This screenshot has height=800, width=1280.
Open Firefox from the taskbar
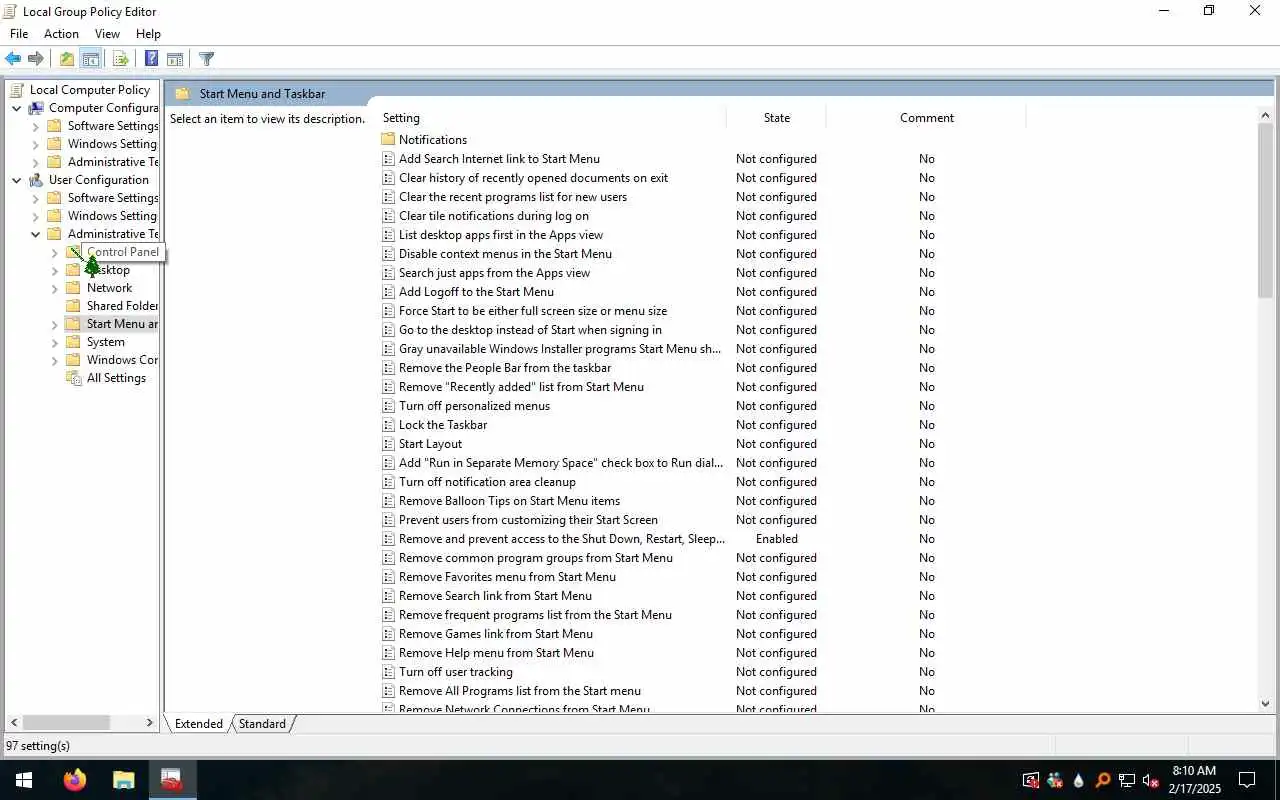(x=75, y=780)
